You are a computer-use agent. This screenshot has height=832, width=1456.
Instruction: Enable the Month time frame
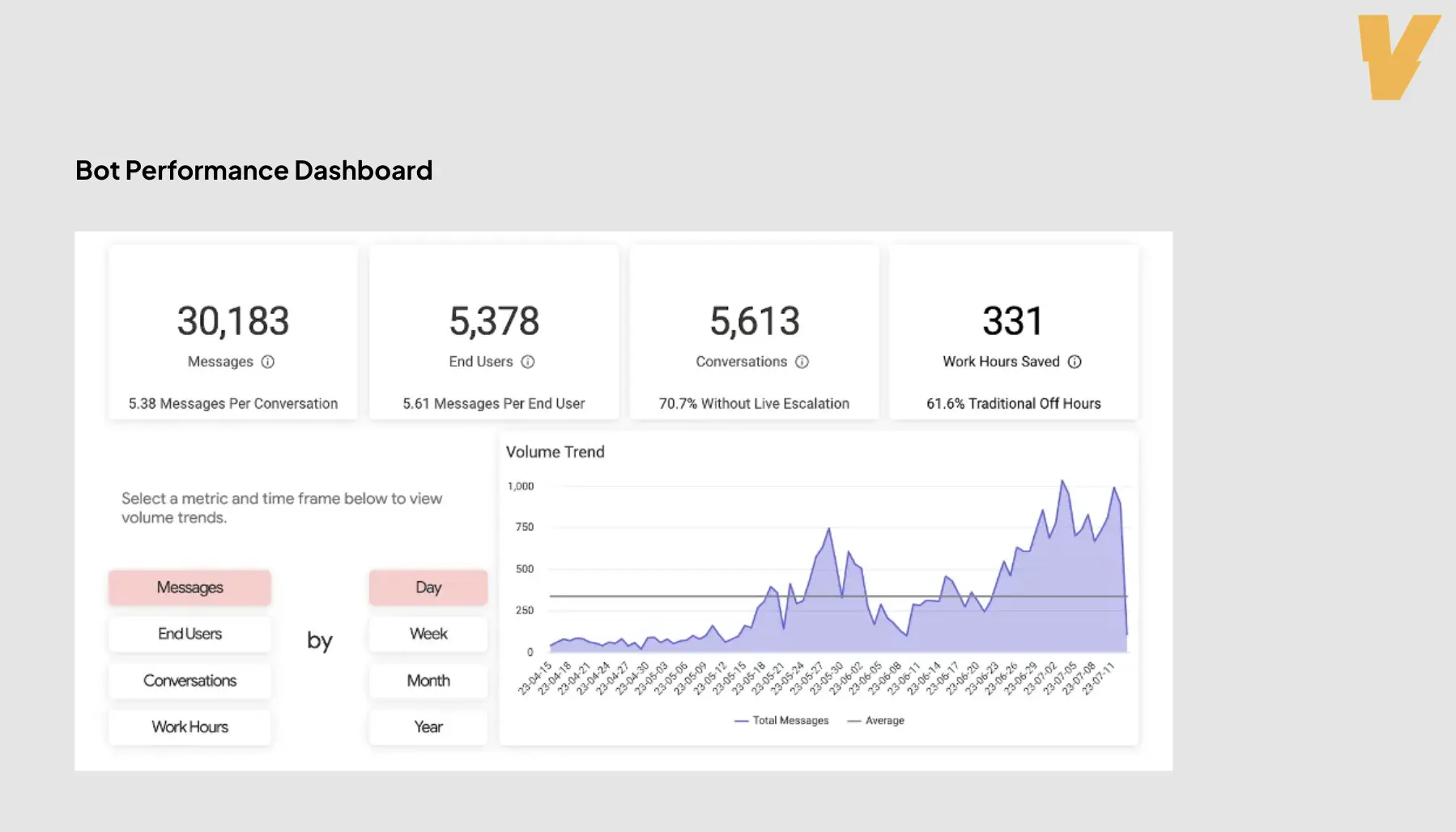pos(428,681)
